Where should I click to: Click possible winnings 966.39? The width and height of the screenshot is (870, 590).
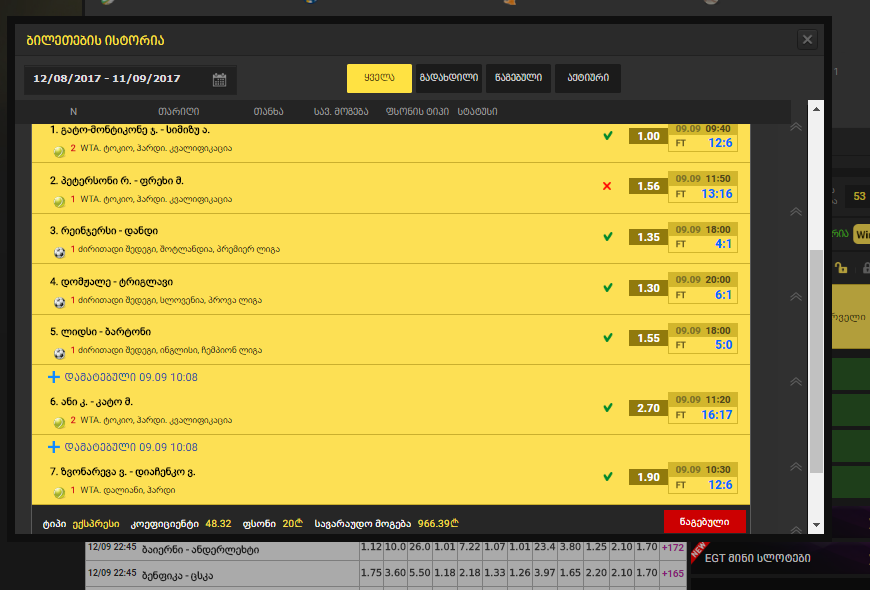pos(438,523)
